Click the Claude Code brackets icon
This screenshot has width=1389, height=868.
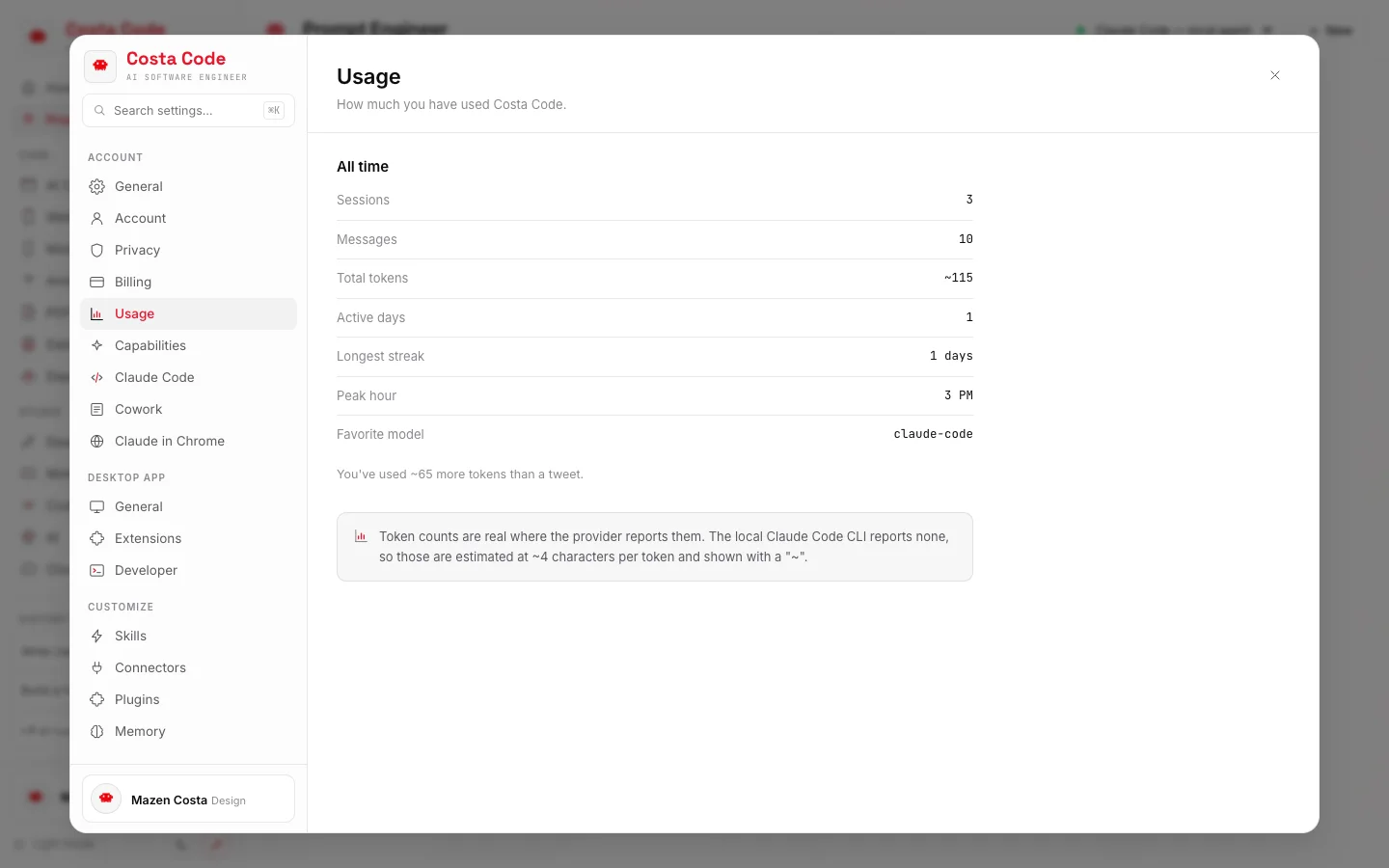(96, 378)
